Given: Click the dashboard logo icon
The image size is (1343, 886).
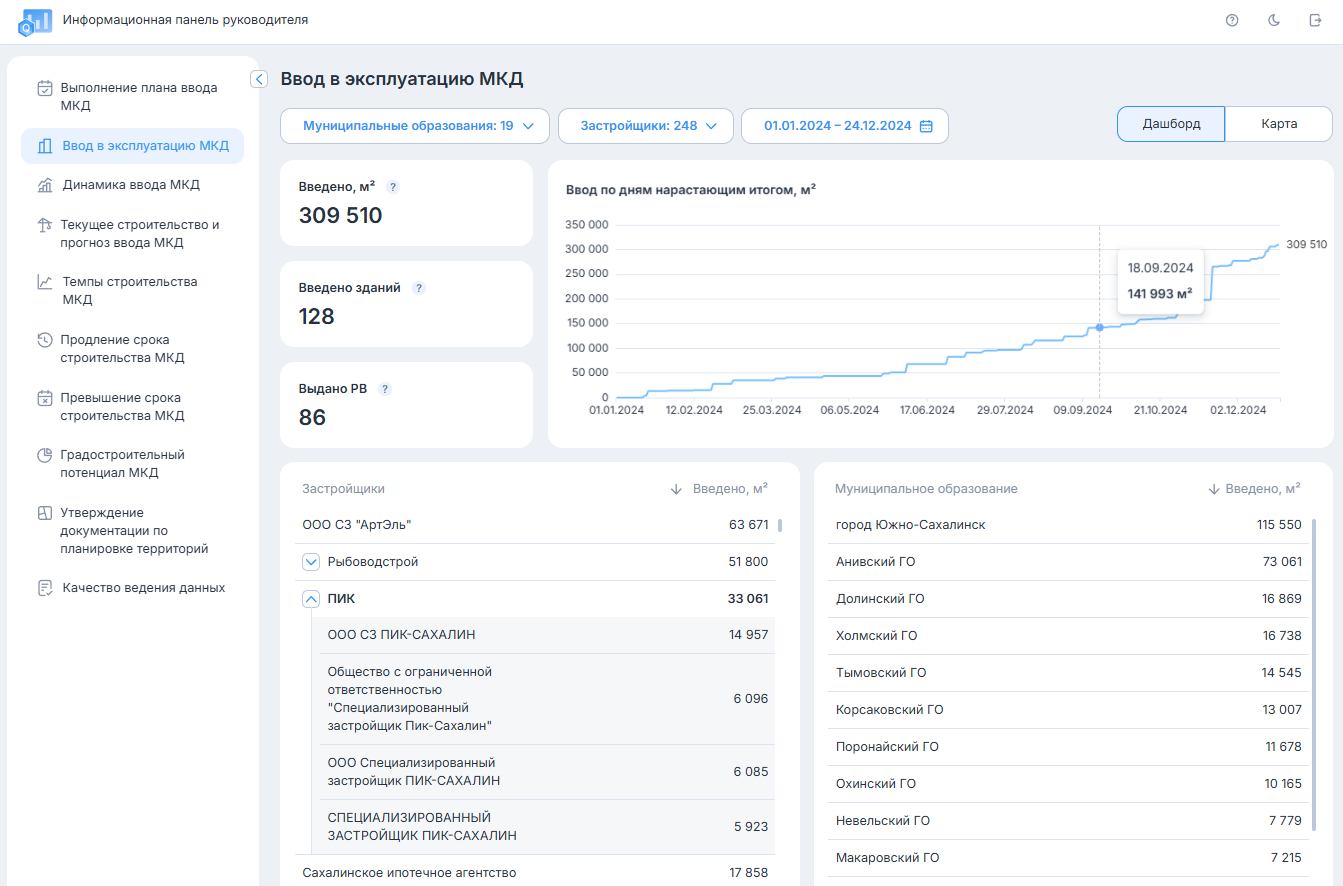Looking at the screenshot, I should click(35, 21).
